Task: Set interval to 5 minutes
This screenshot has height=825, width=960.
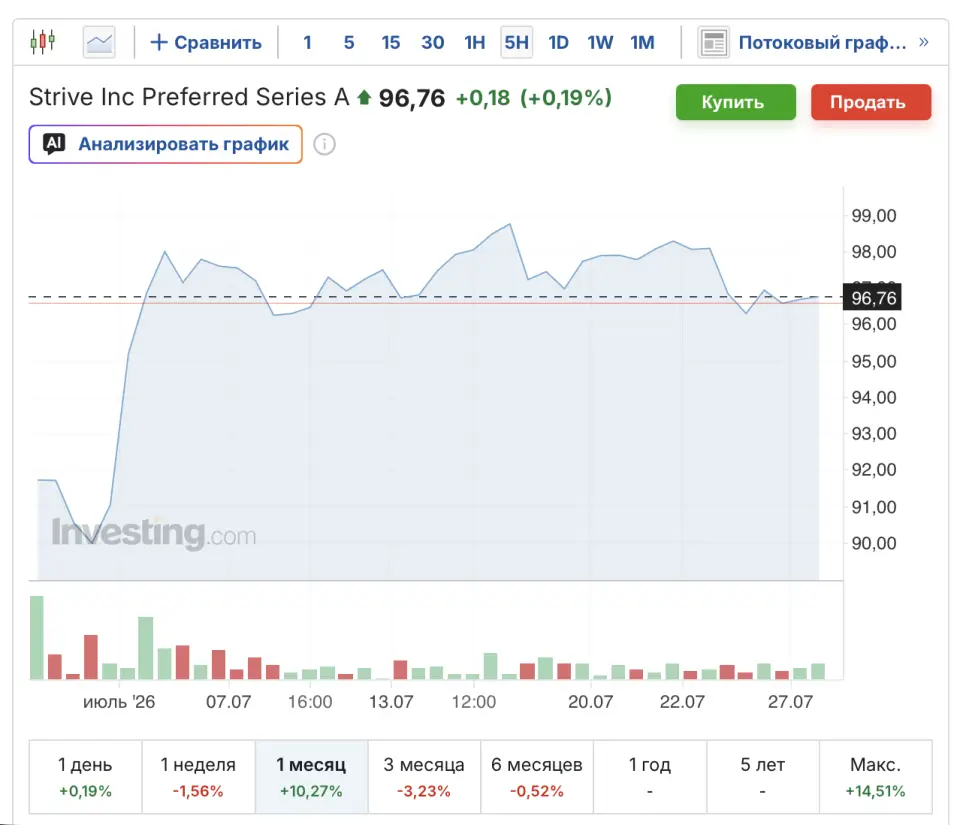Action: 349,42
